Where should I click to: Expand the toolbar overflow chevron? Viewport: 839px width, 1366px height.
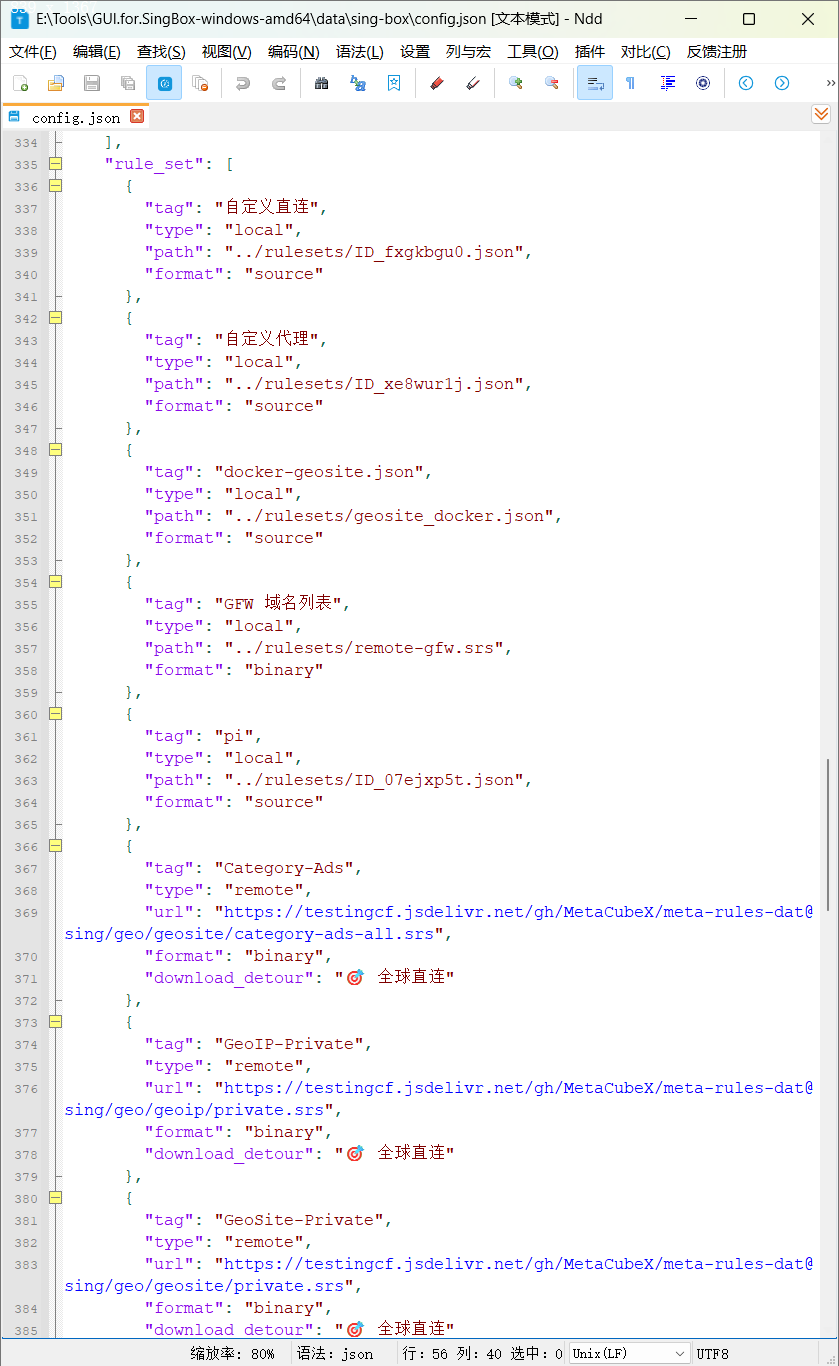point(830,83)
